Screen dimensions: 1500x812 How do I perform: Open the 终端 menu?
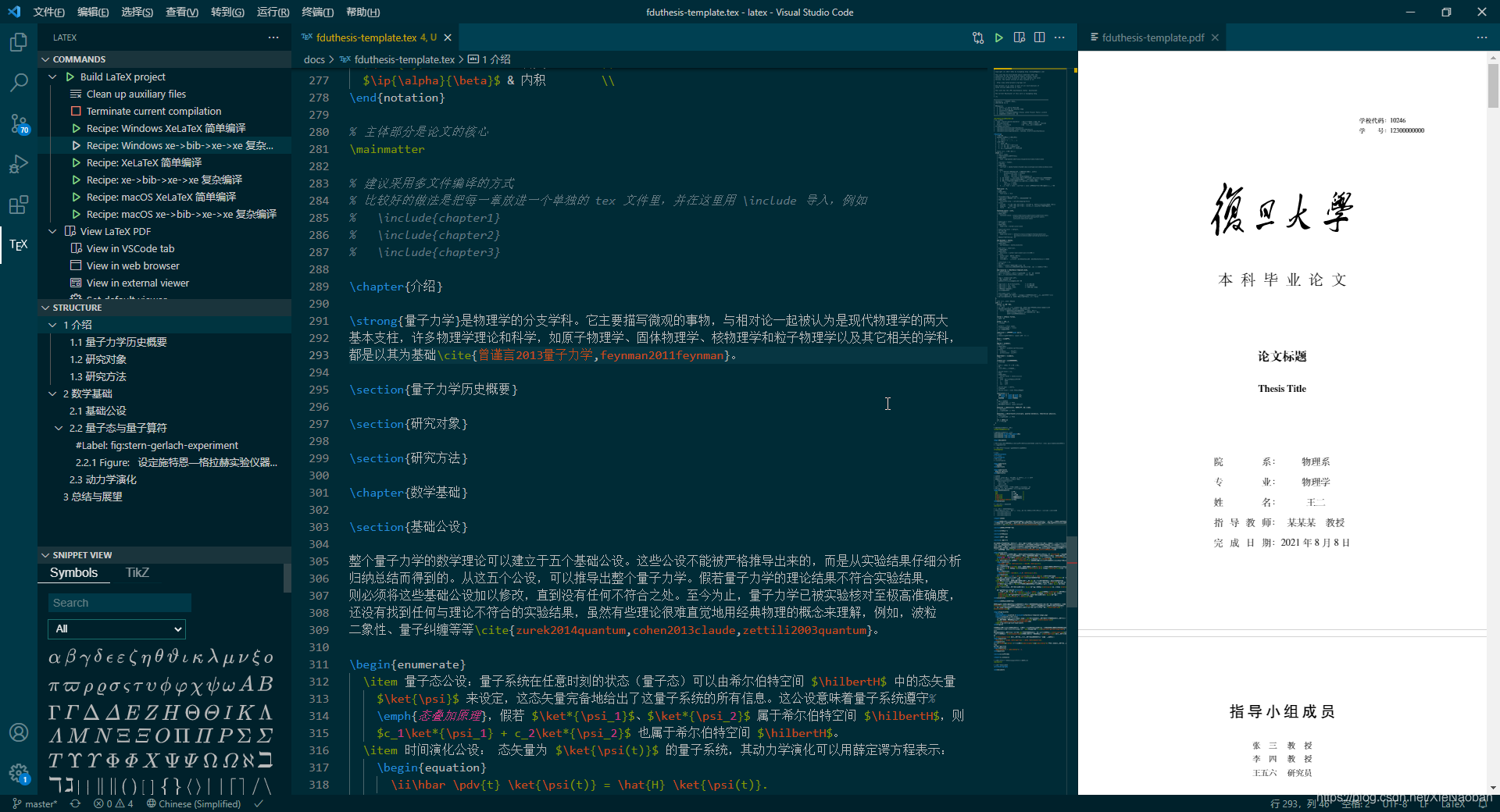click(x=316, y=12)
